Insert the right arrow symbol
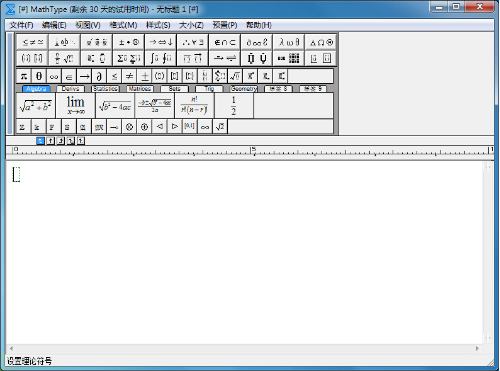The width and height of the screenshot is (500, 371). [x=84, y=76]
